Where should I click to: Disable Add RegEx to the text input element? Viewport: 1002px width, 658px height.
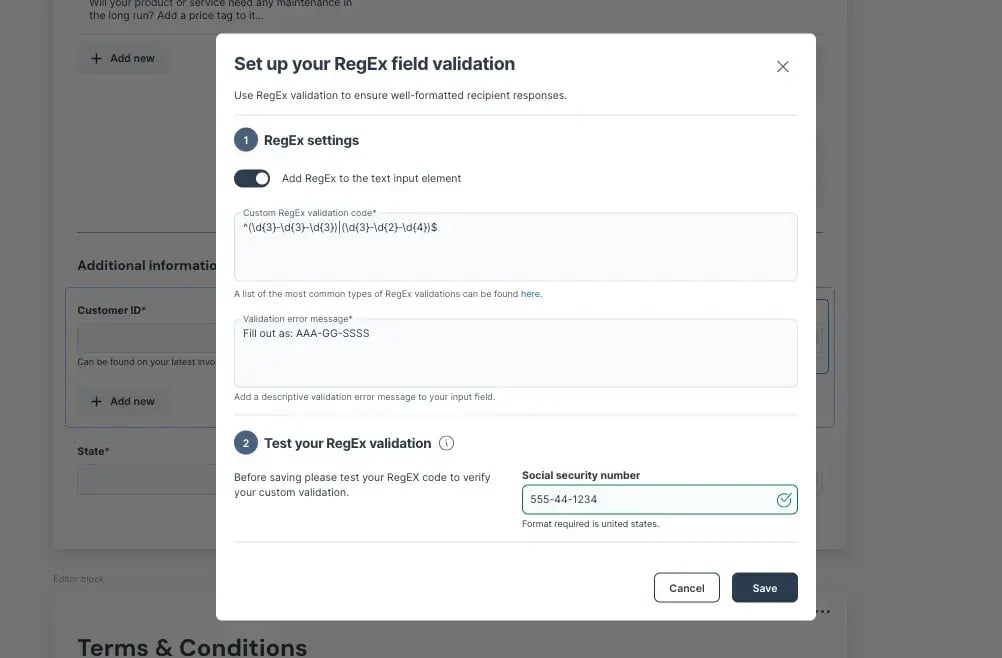[x=252, y=177]
